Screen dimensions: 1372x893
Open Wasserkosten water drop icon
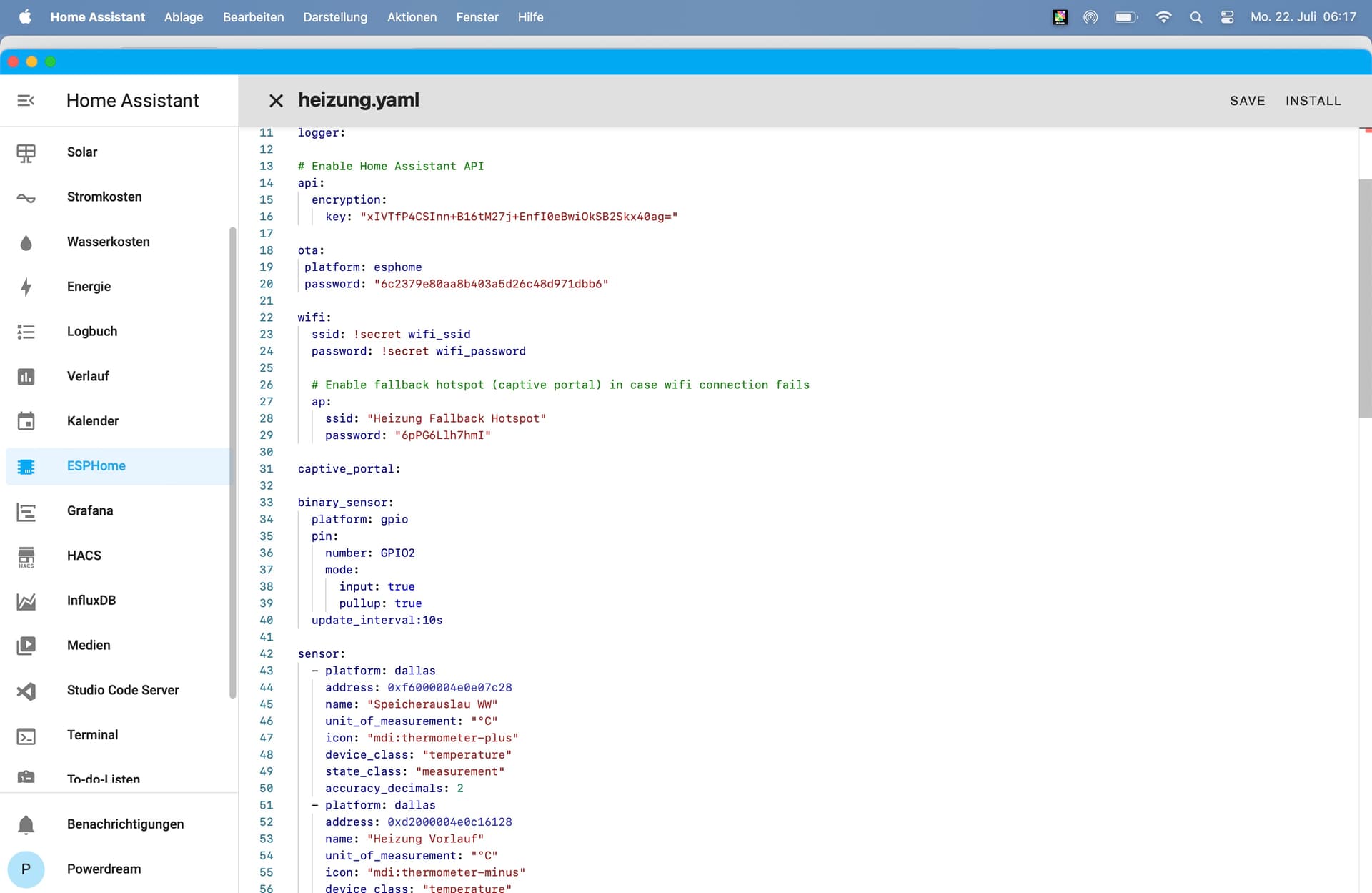click(x=26, y=242)
